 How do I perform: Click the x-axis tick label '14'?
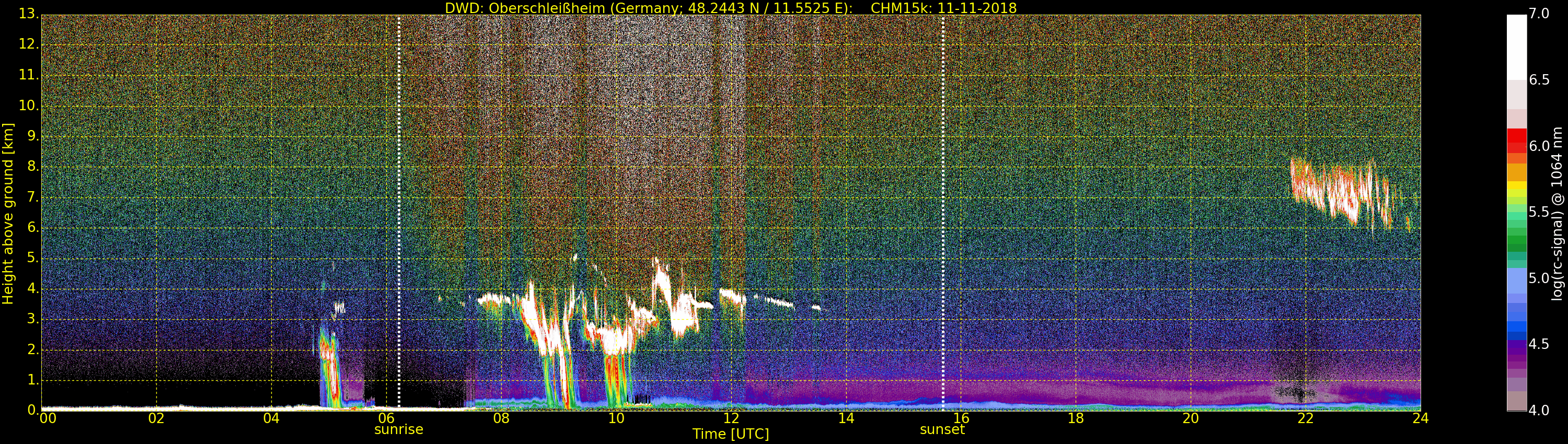846,418
